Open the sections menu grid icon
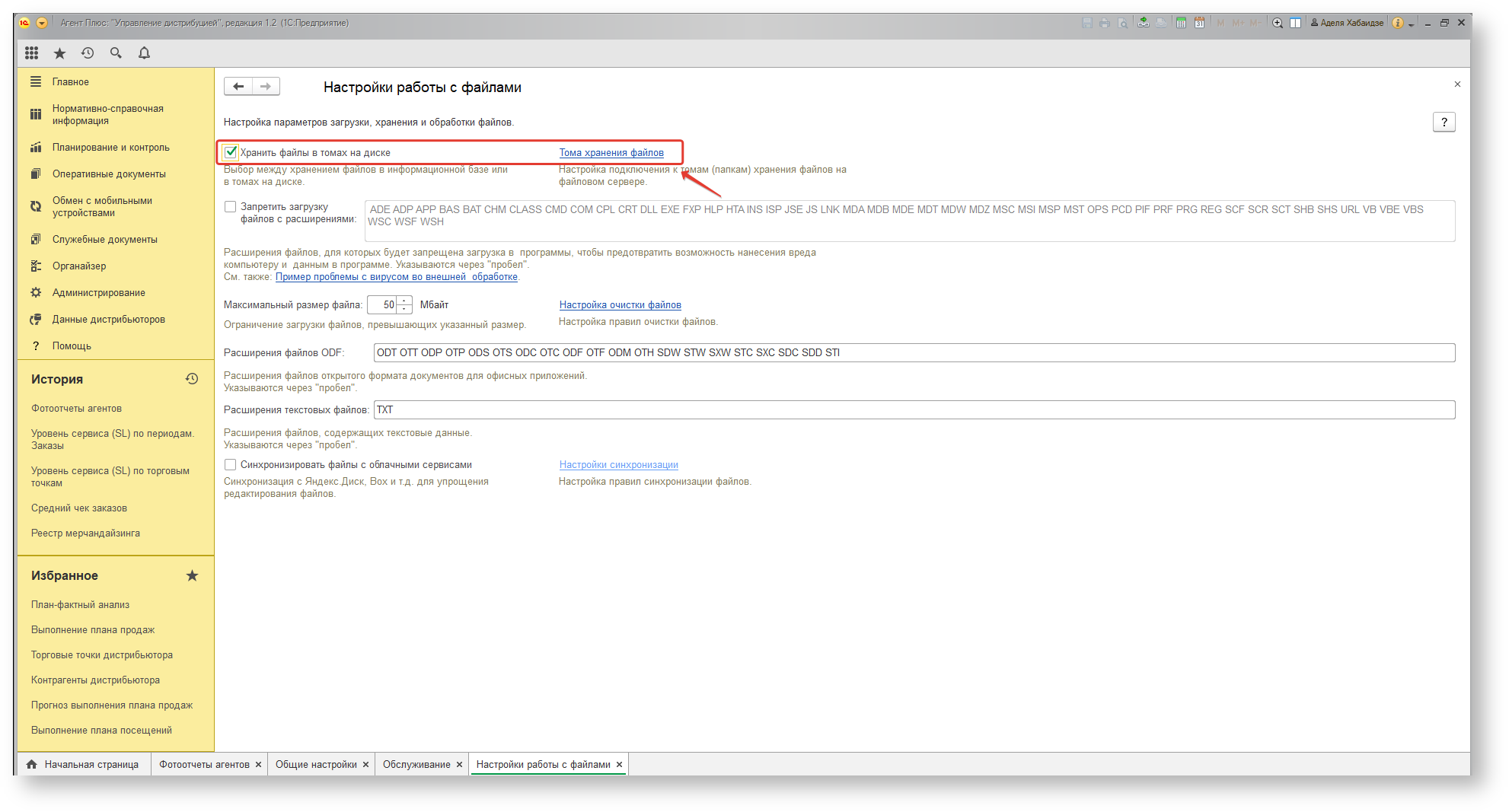This screenshot has width=1509, height=812. 31,53
